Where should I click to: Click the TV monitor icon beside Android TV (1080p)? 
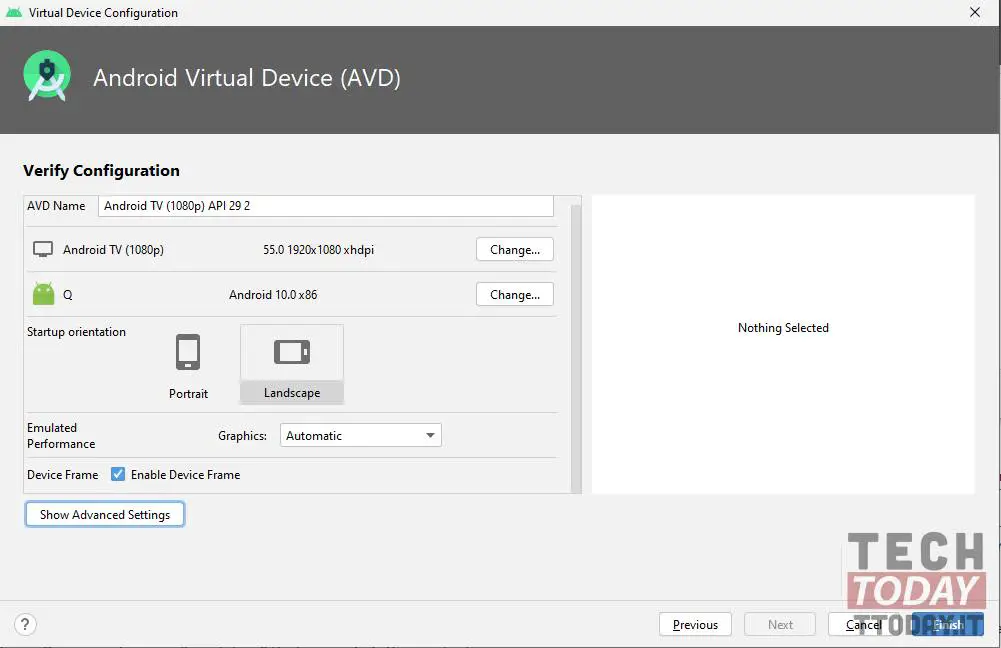[43, 249]
